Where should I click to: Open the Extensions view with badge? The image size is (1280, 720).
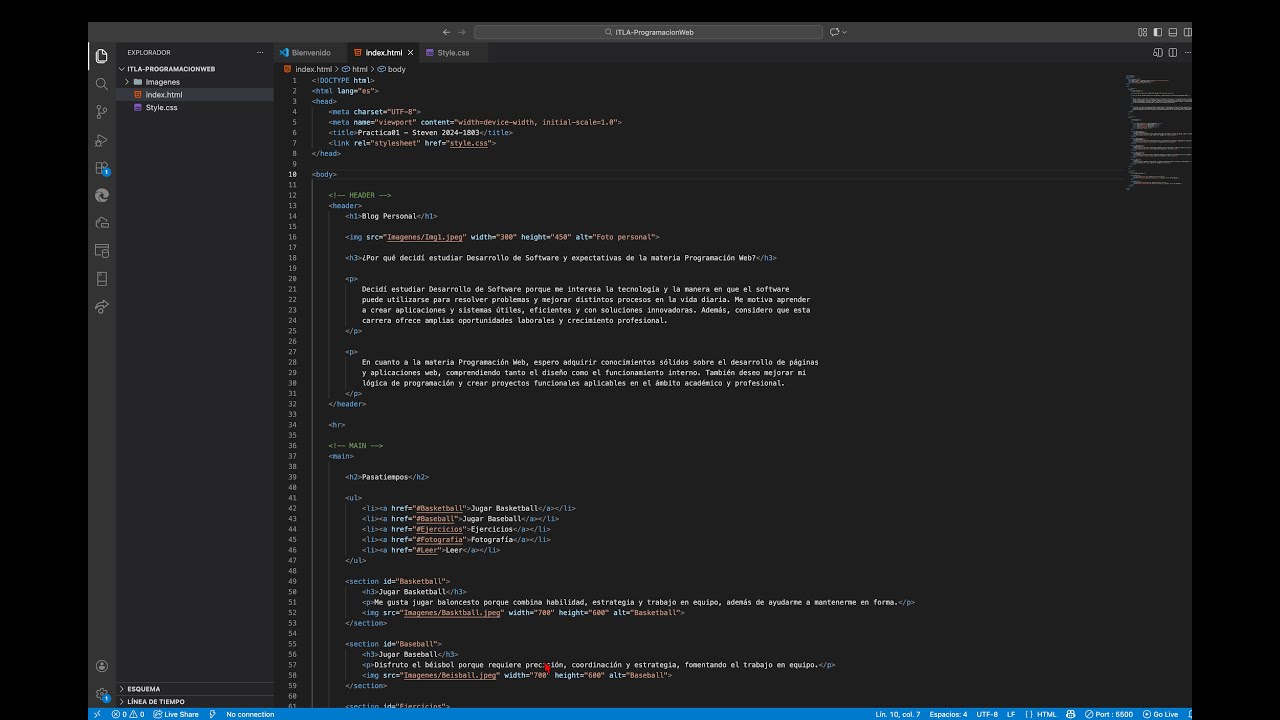pyautogui.click(x=101, y=168)
